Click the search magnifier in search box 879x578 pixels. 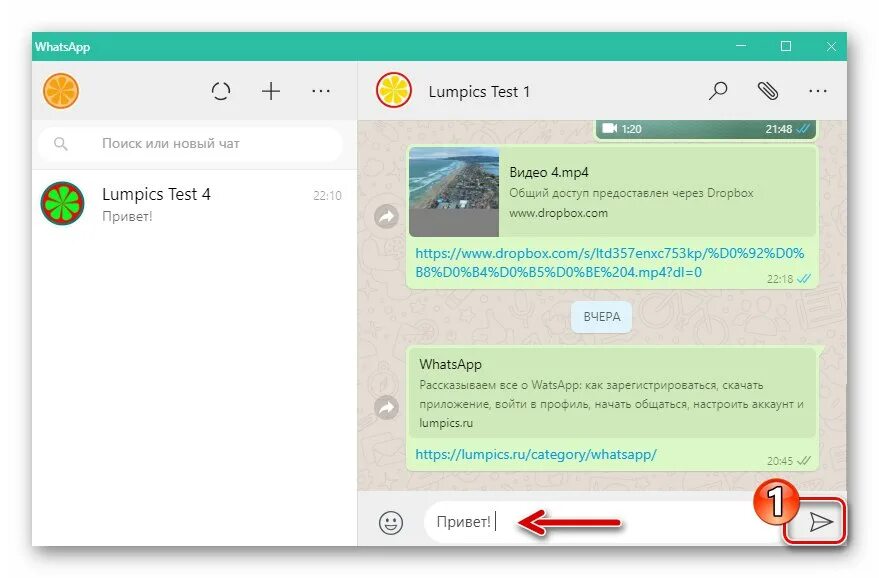pos(61,144)
